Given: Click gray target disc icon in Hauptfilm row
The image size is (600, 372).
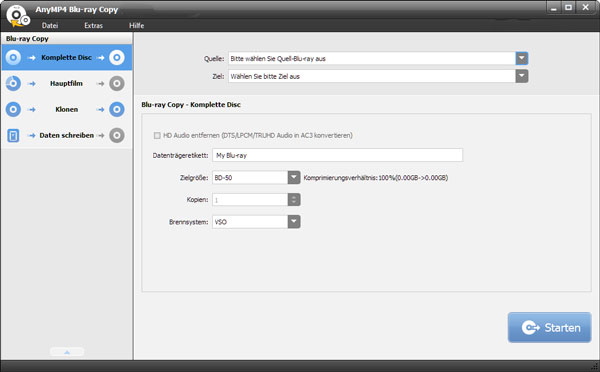Looking at the screenshot, I should (x=117, y=83).
